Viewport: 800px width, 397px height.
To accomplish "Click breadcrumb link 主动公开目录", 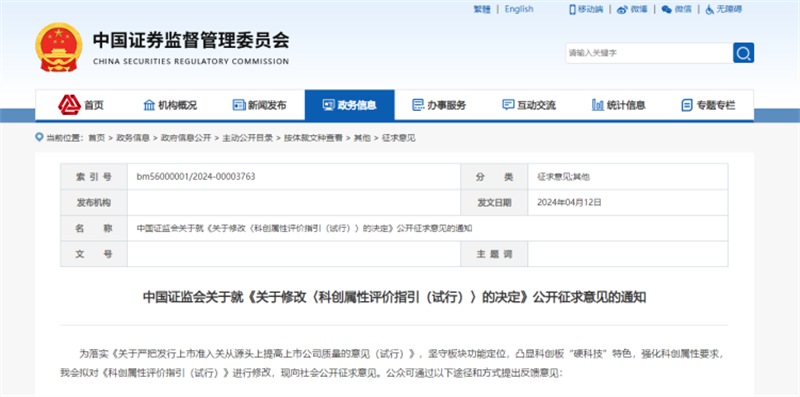I will (247, 138).
